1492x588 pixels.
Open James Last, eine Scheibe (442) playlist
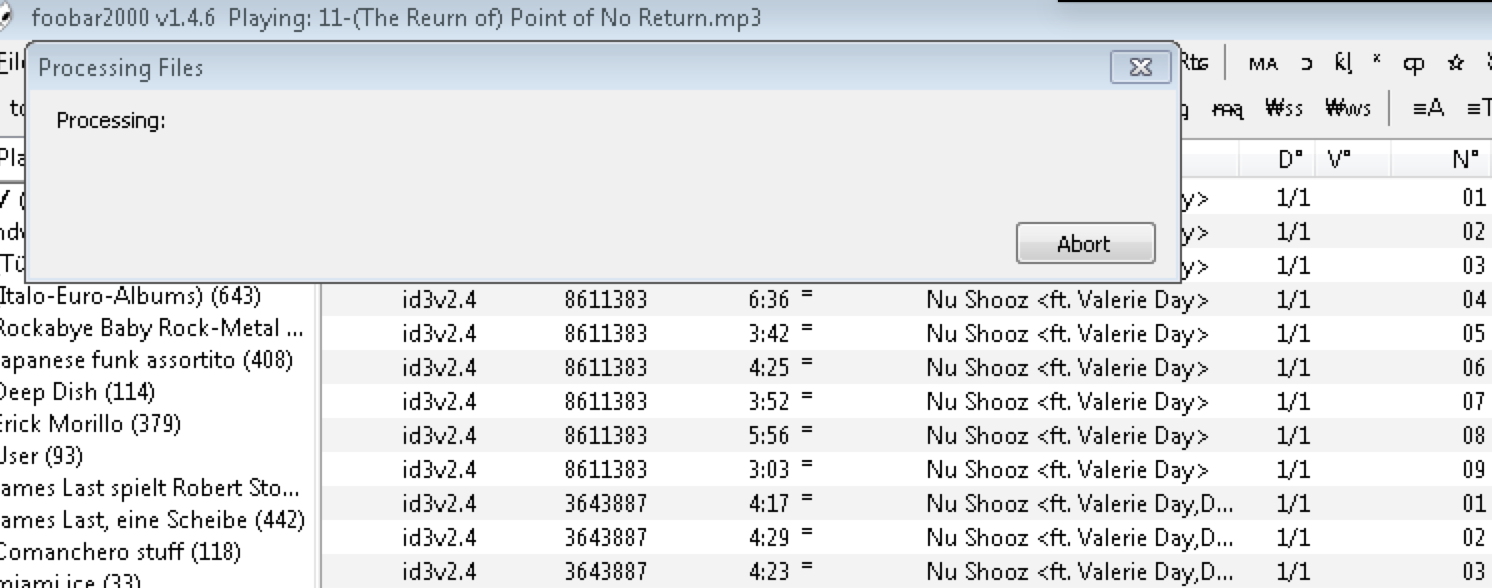tap(152, 520)
